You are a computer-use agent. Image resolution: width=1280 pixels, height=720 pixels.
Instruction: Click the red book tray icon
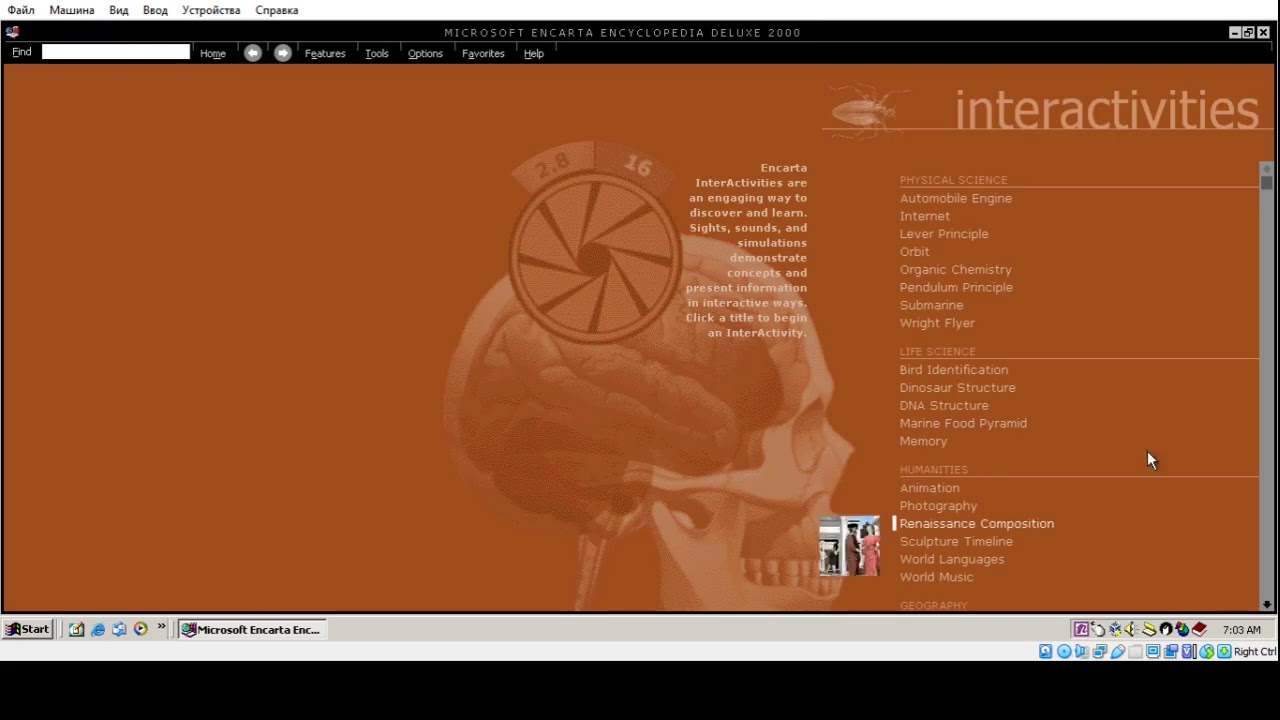1199,629
